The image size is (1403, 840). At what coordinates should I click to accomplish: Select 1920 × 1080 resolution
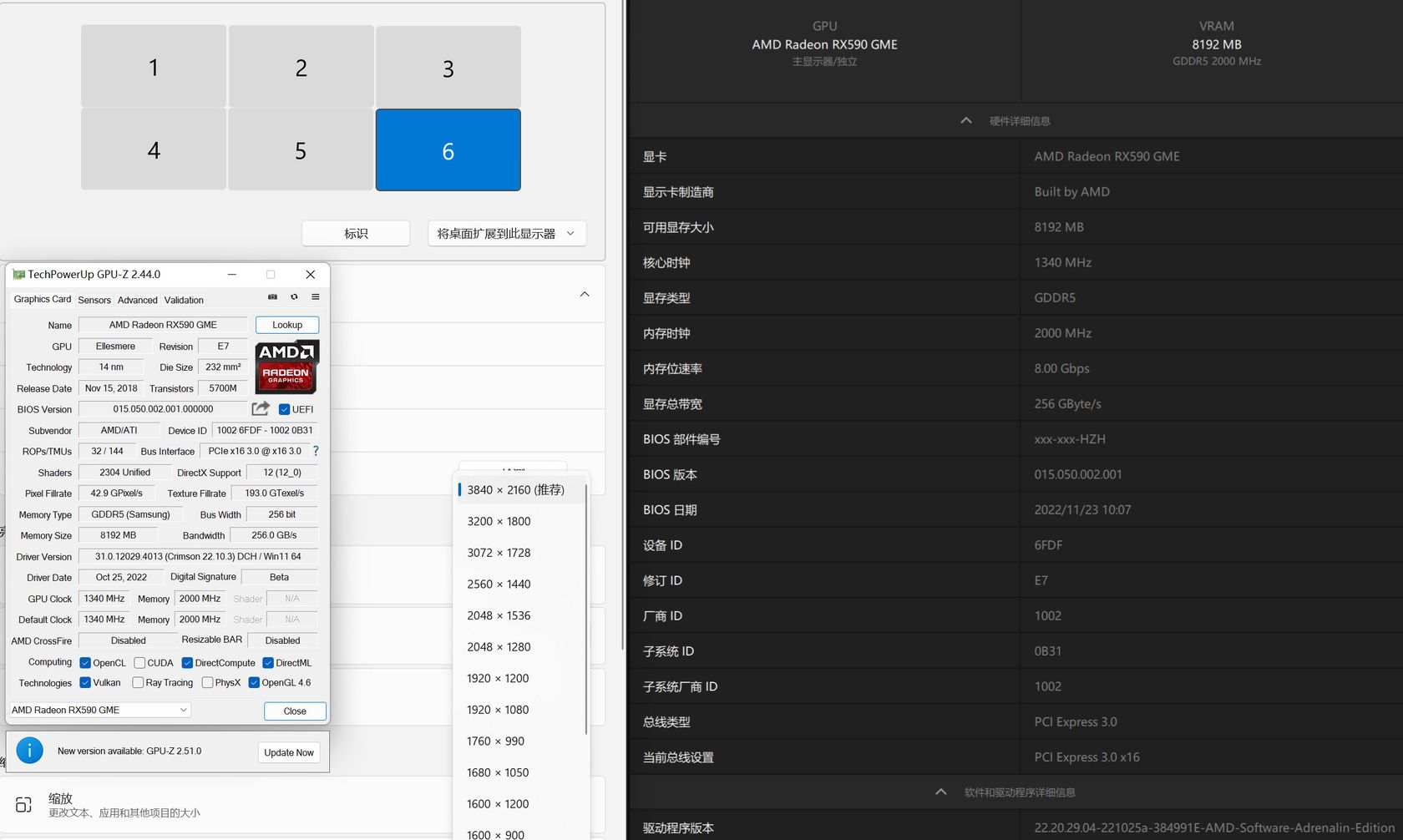coord(521,710)
